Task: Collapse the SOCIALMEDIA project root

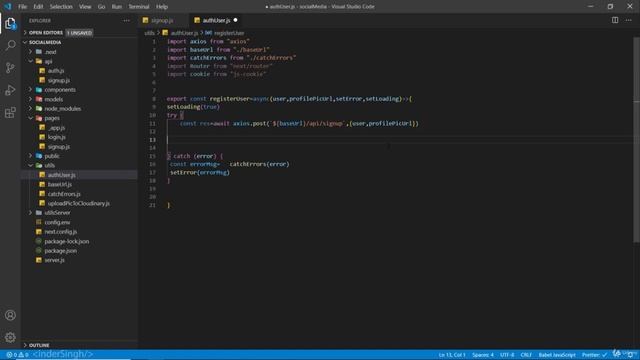Action: click(45, 42)
